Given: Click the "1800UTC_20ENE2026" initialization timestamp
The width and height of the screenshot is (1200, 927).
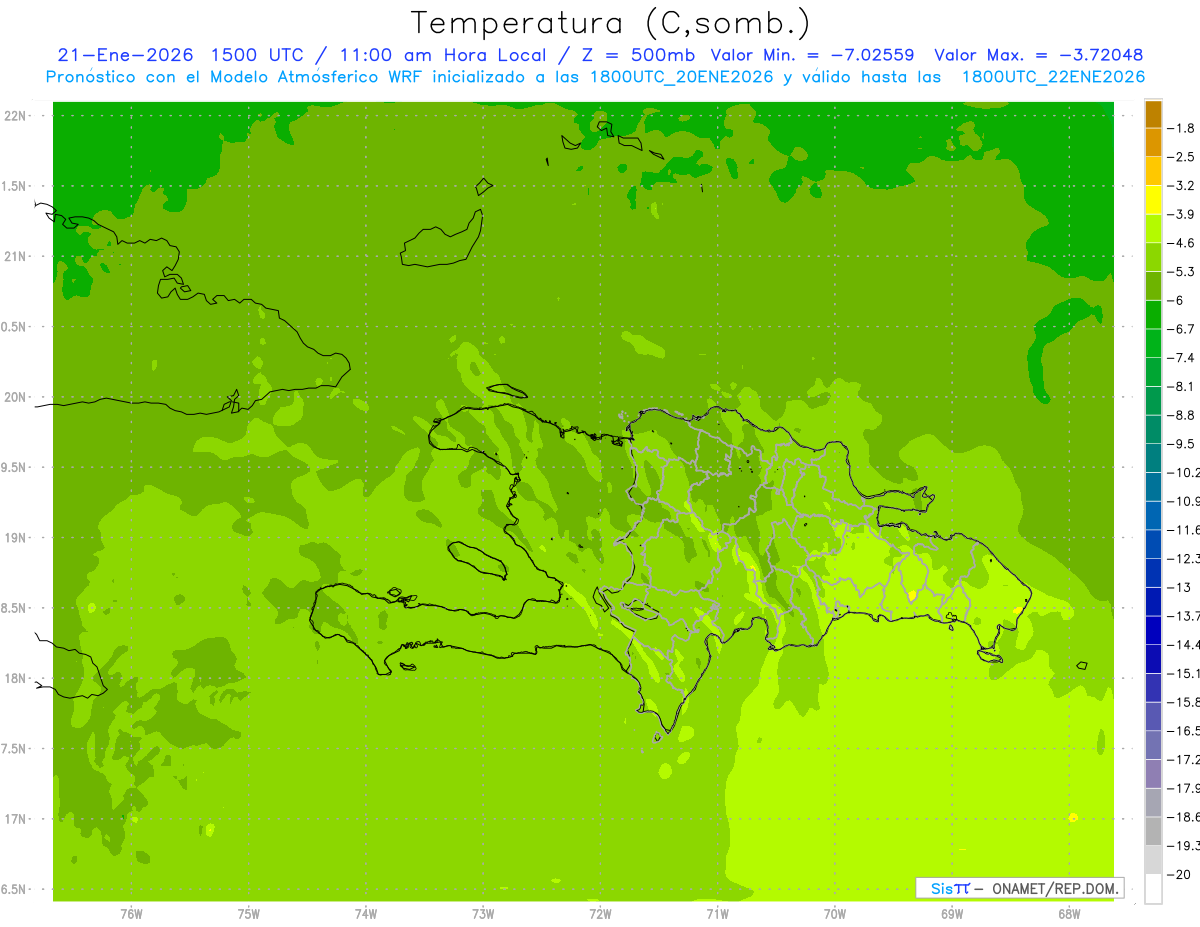Looking at the screenshot, I should pyautogui.click(x=681, y=77).
